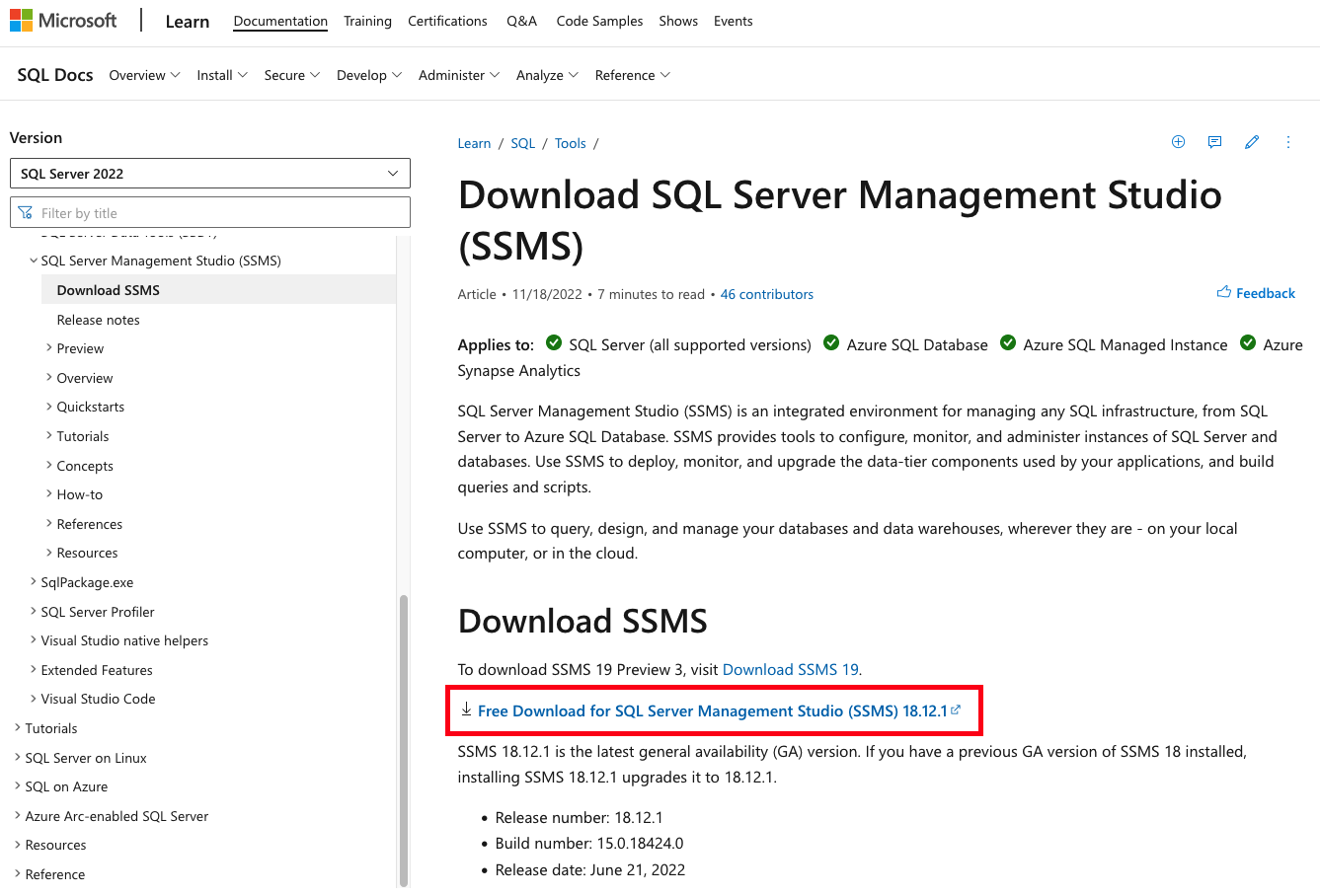This screenshot has height=896, width=1320.
Task: Click the Filter by title input field
Action: [x=209, y=213]
